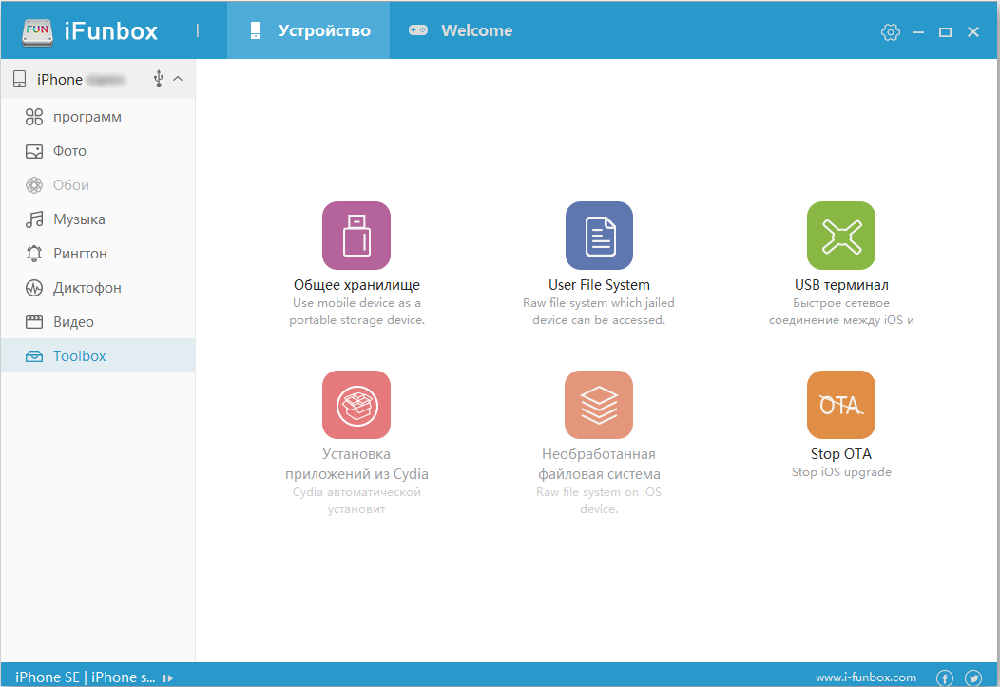Select Музыка in the sidebar

[79, 219]
